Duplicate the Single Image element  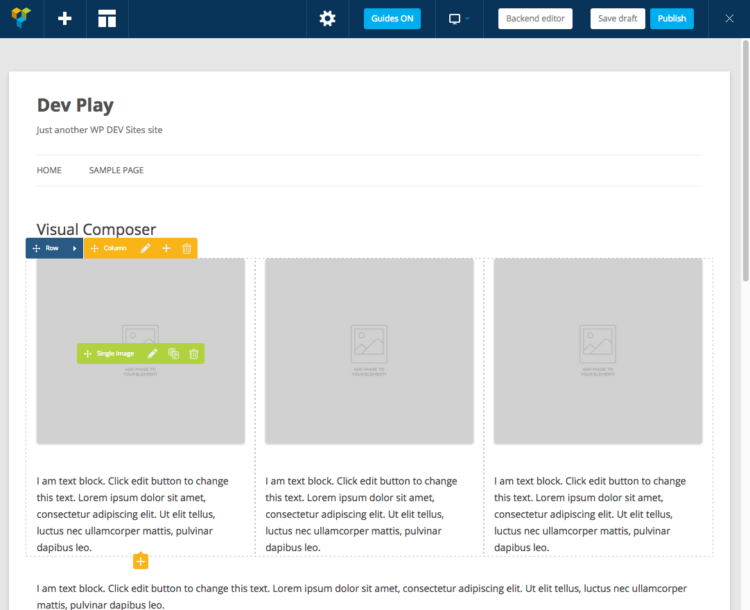pos(173,353)
